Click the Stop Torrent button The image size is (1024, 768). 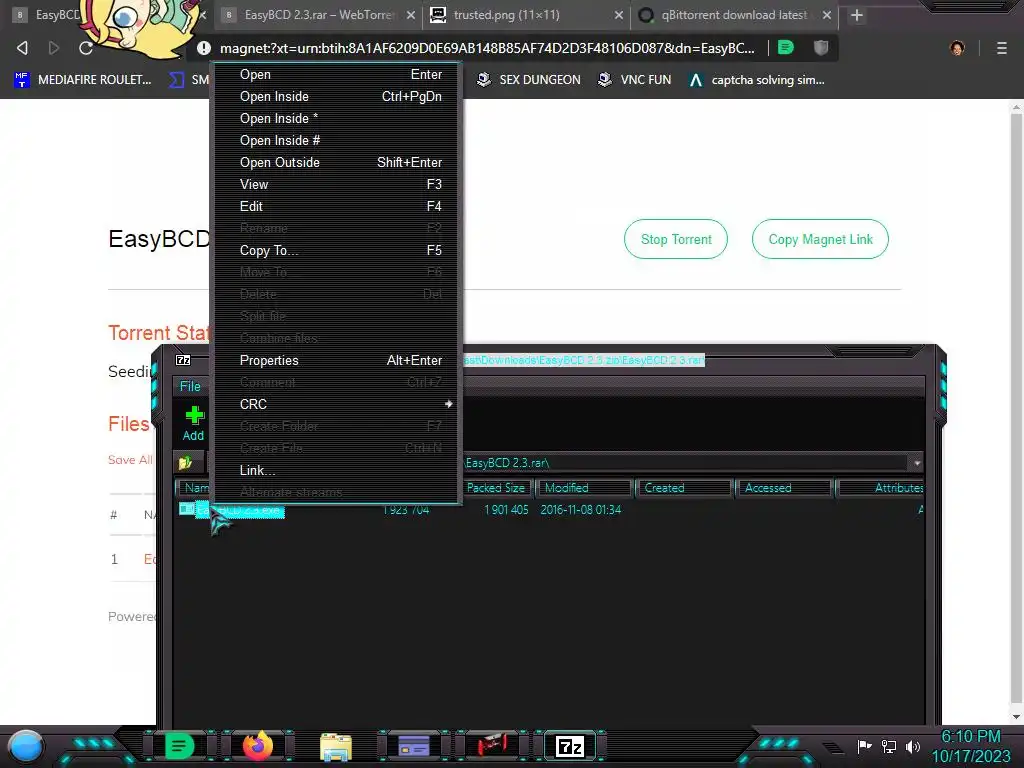(676, 239)
